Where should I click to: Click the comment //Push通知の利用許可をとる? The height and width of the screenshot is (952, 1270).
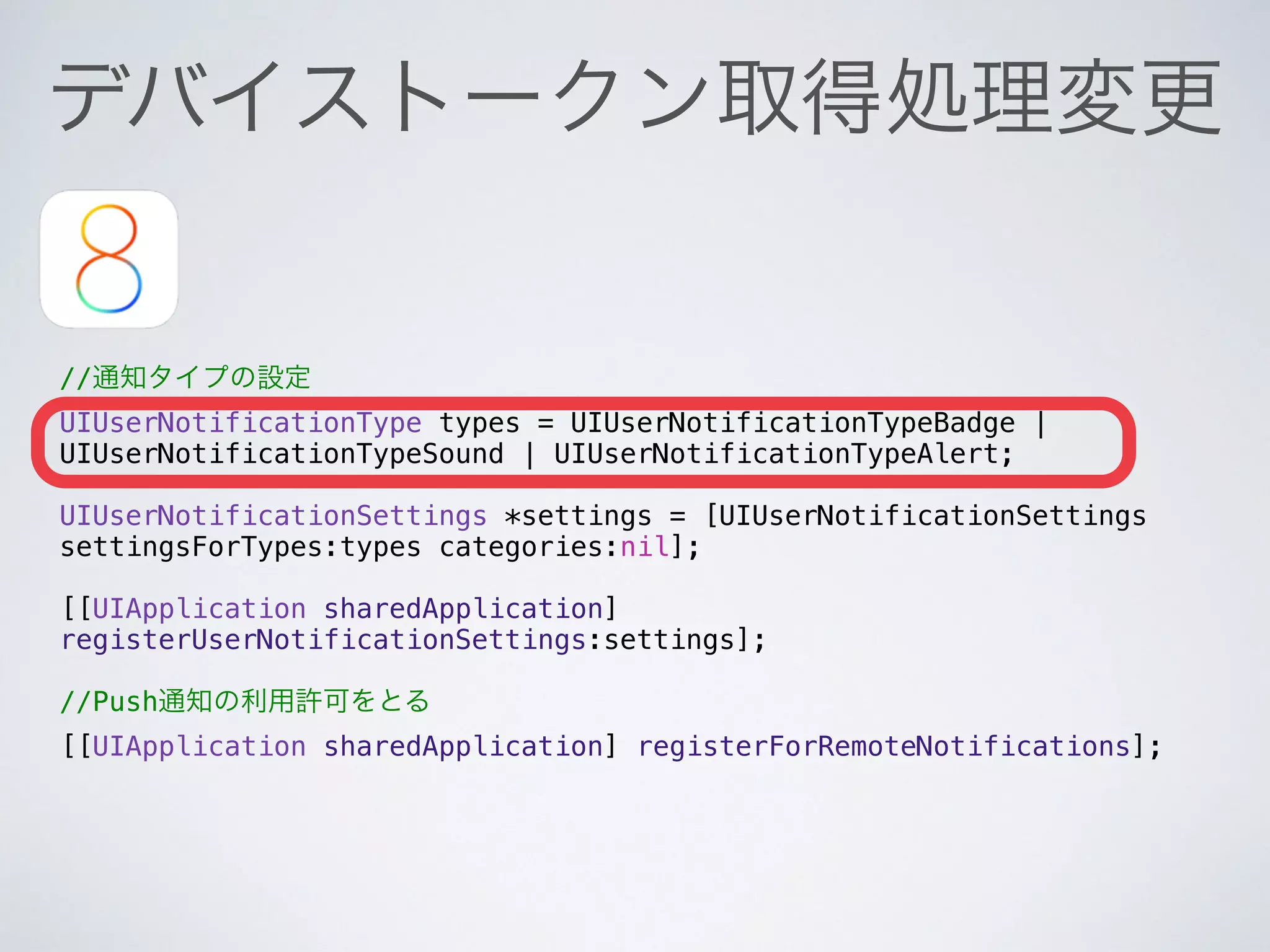pyautogui.click(x=245, y=701)
